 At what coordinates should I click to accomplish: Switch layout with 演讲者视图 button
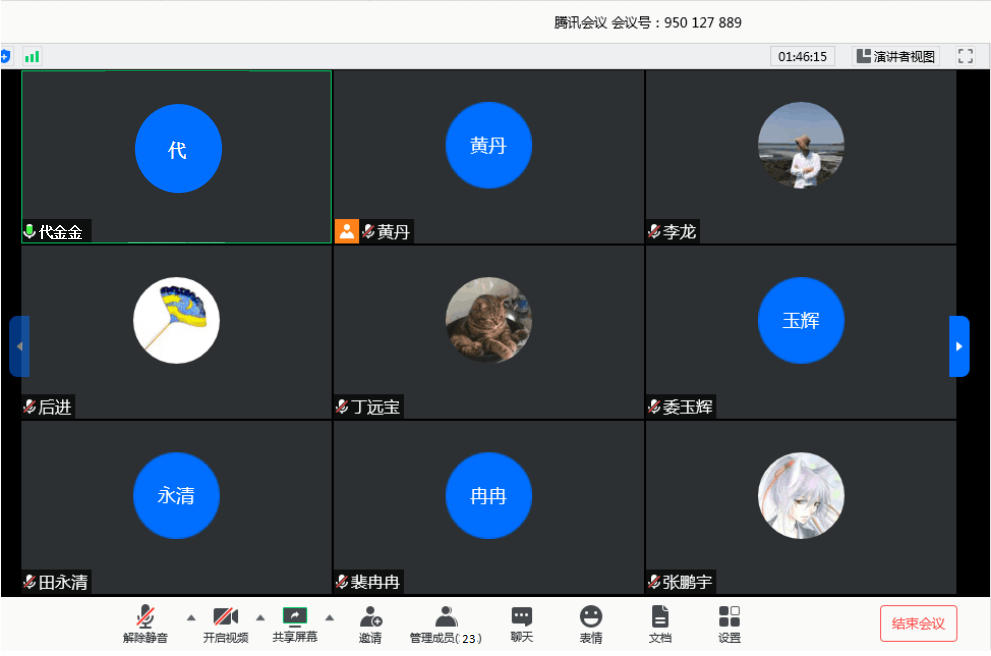(896, 56)
